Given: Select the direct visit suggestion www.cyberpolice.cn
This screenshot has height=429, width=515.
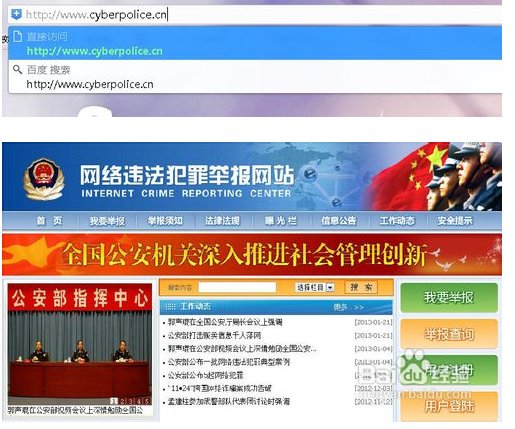Looking at the screenshot, I should [255, 44].
